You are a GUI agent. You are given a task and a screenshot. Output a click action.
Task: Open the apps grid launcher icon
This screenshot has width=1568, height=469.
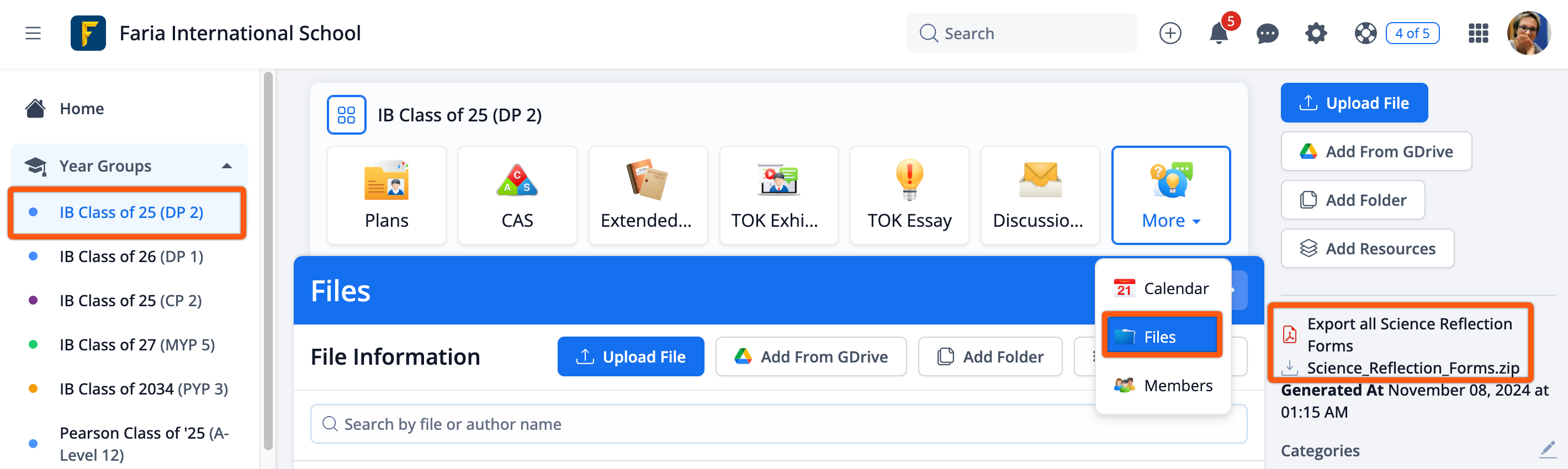[1478, 34]
